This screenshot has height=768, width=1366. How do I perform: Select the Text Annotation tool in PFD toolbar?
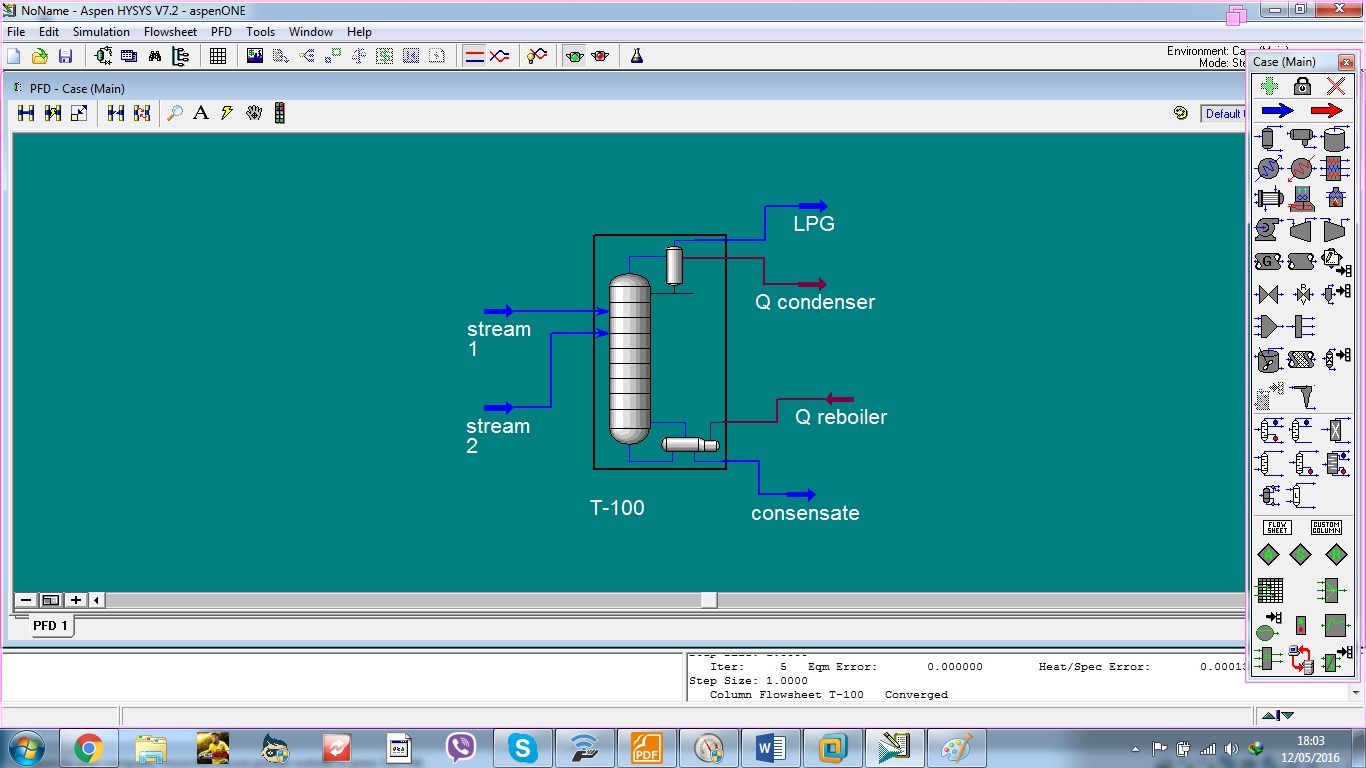tap(200, 113)
